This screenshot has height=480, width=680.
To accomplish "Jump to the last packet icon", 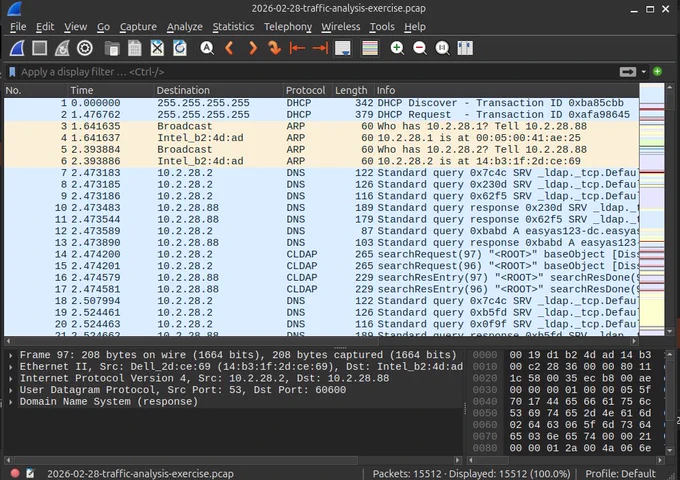I will coord(320,48).
